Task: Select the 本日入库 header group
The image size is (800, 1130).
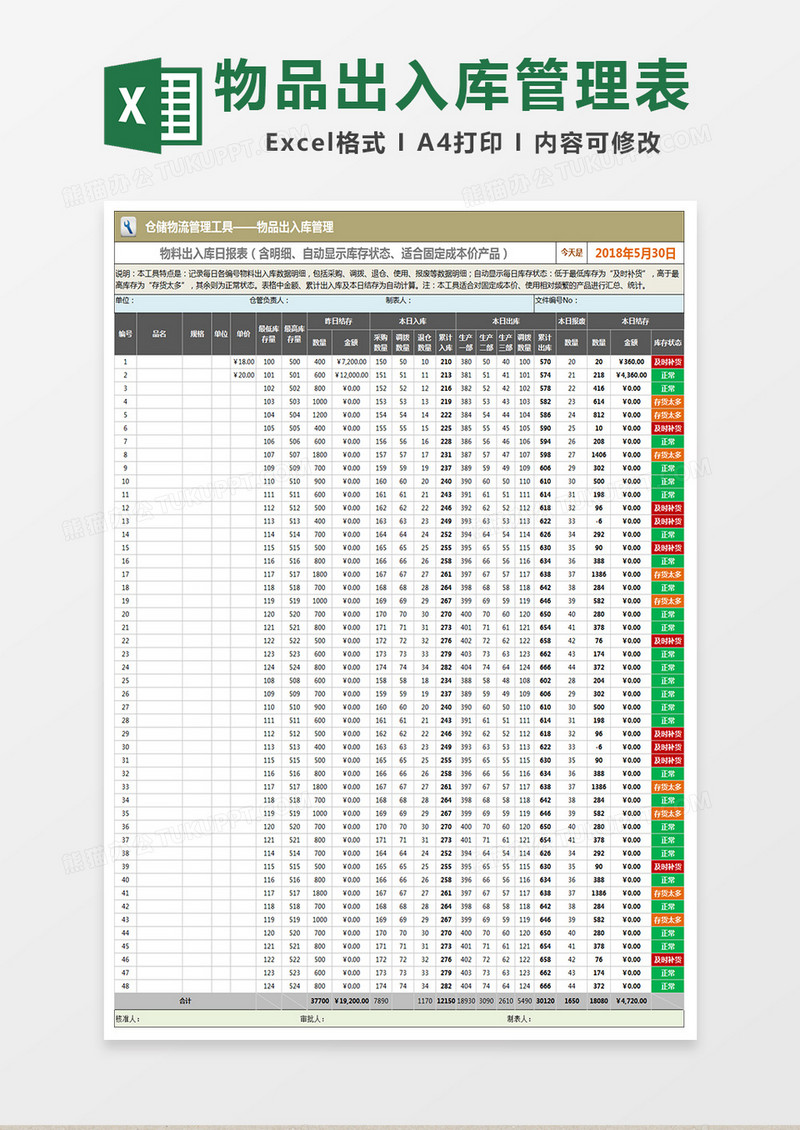Action: point(413,321)
